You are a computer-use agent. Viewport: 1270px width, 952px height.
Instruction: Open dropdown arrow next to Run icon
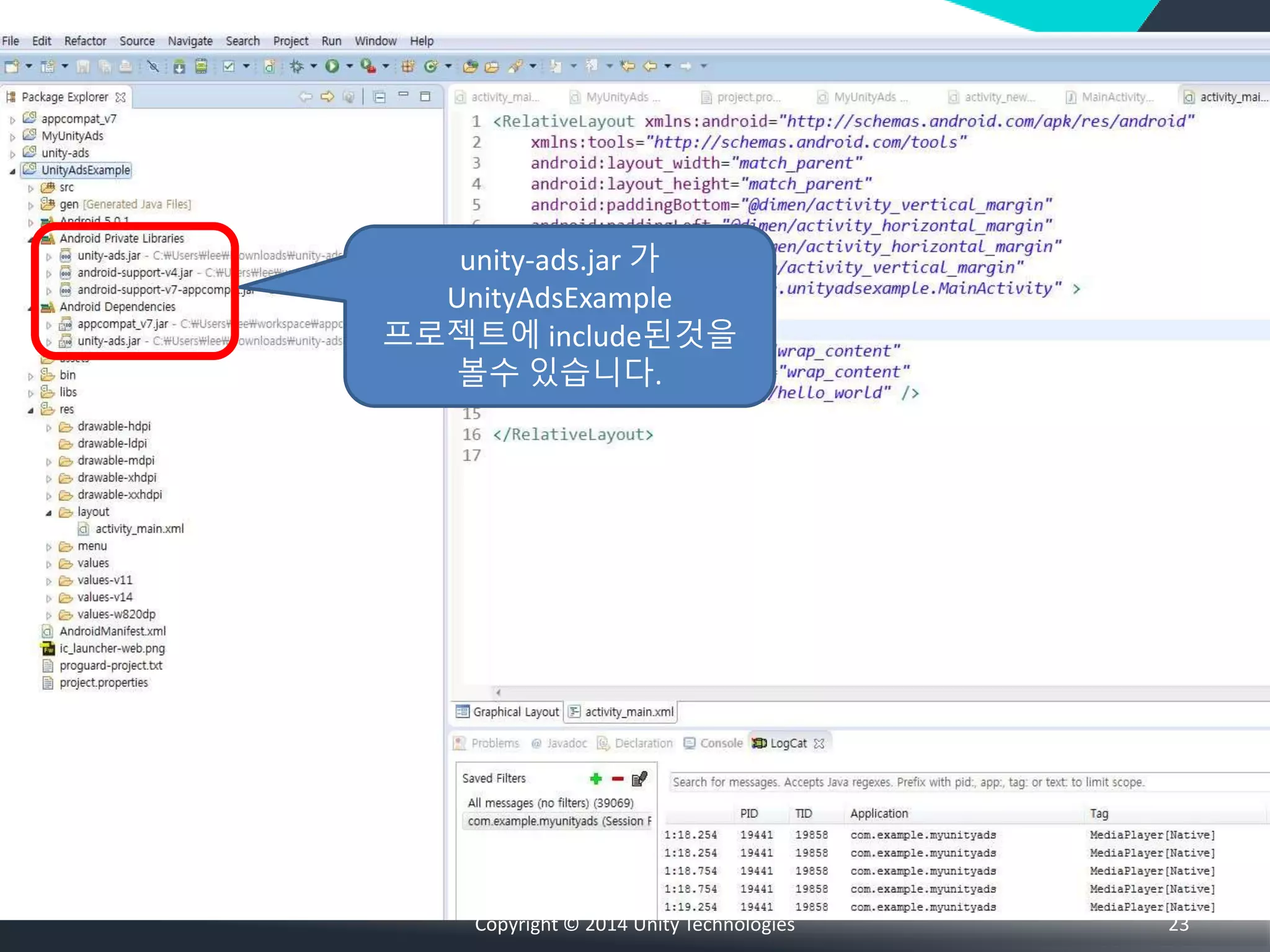point(349,66)
